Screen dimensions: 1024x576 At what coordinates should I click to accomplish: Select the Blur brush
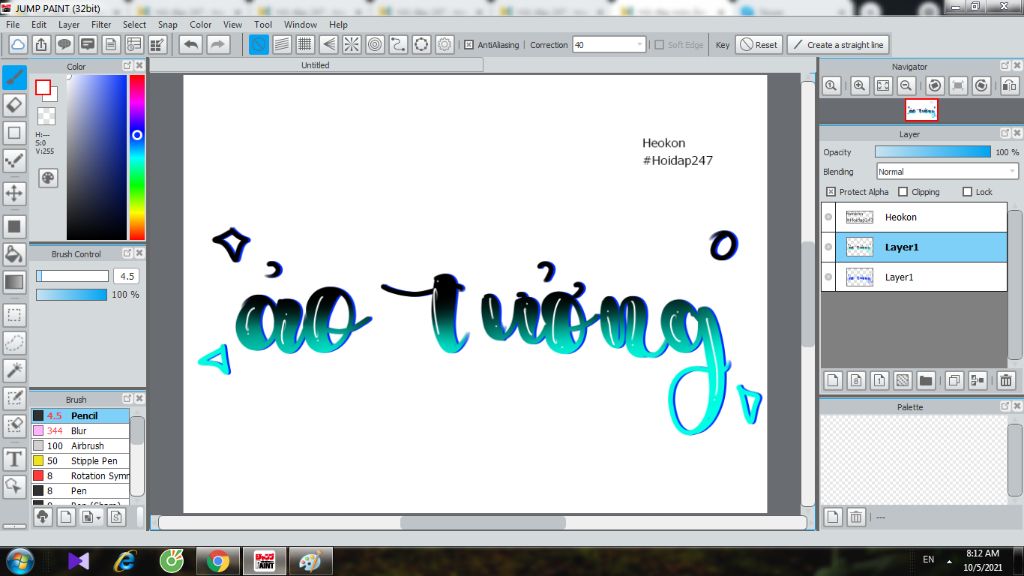coord(81,430)
